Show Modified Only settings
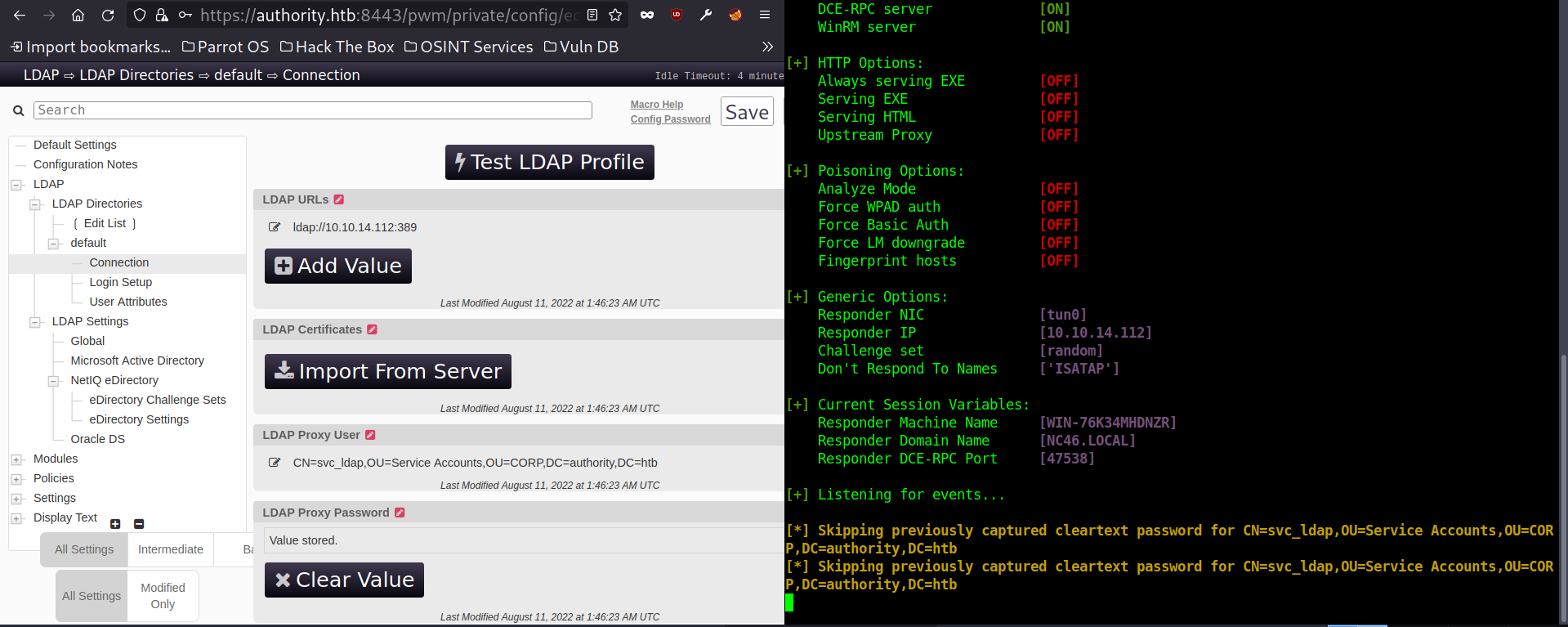Image resolution: width=1568 pixels, height=627 pixels. tap(163, 596)
